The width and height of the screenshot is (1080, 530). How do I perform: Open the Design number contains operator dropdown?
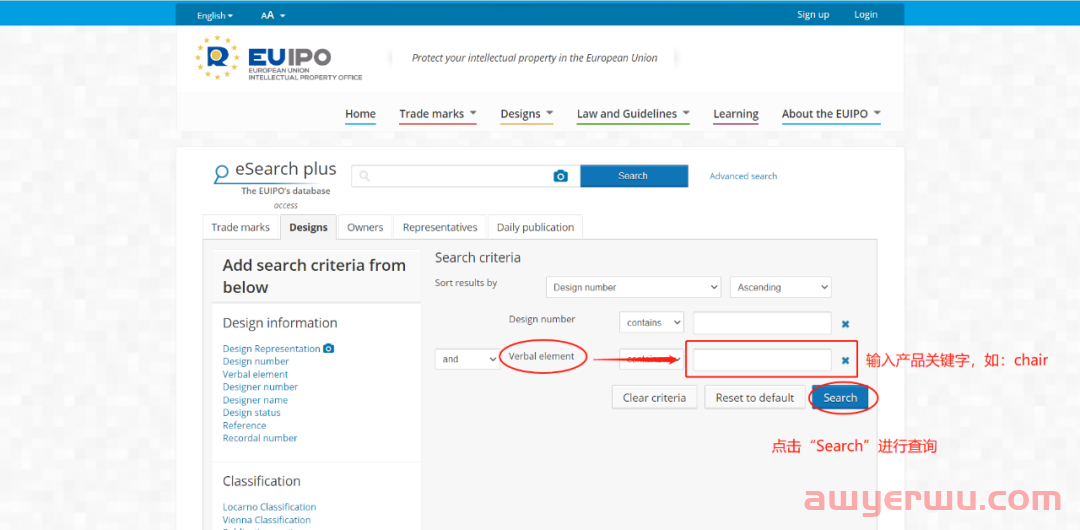click(x=651, y=323)
